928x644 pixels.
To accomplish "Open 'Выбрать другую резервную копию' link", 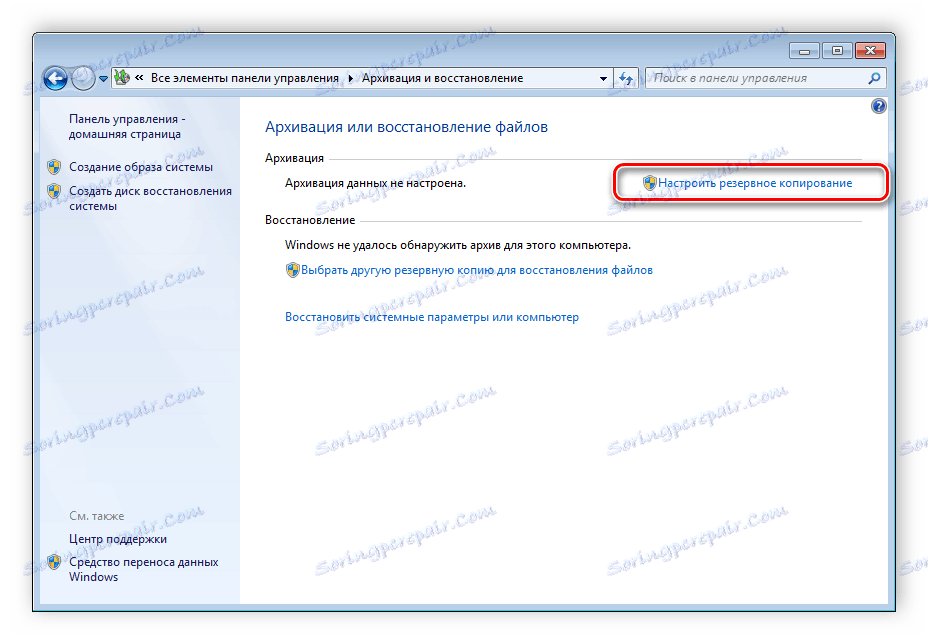I will tap(476, 270).
